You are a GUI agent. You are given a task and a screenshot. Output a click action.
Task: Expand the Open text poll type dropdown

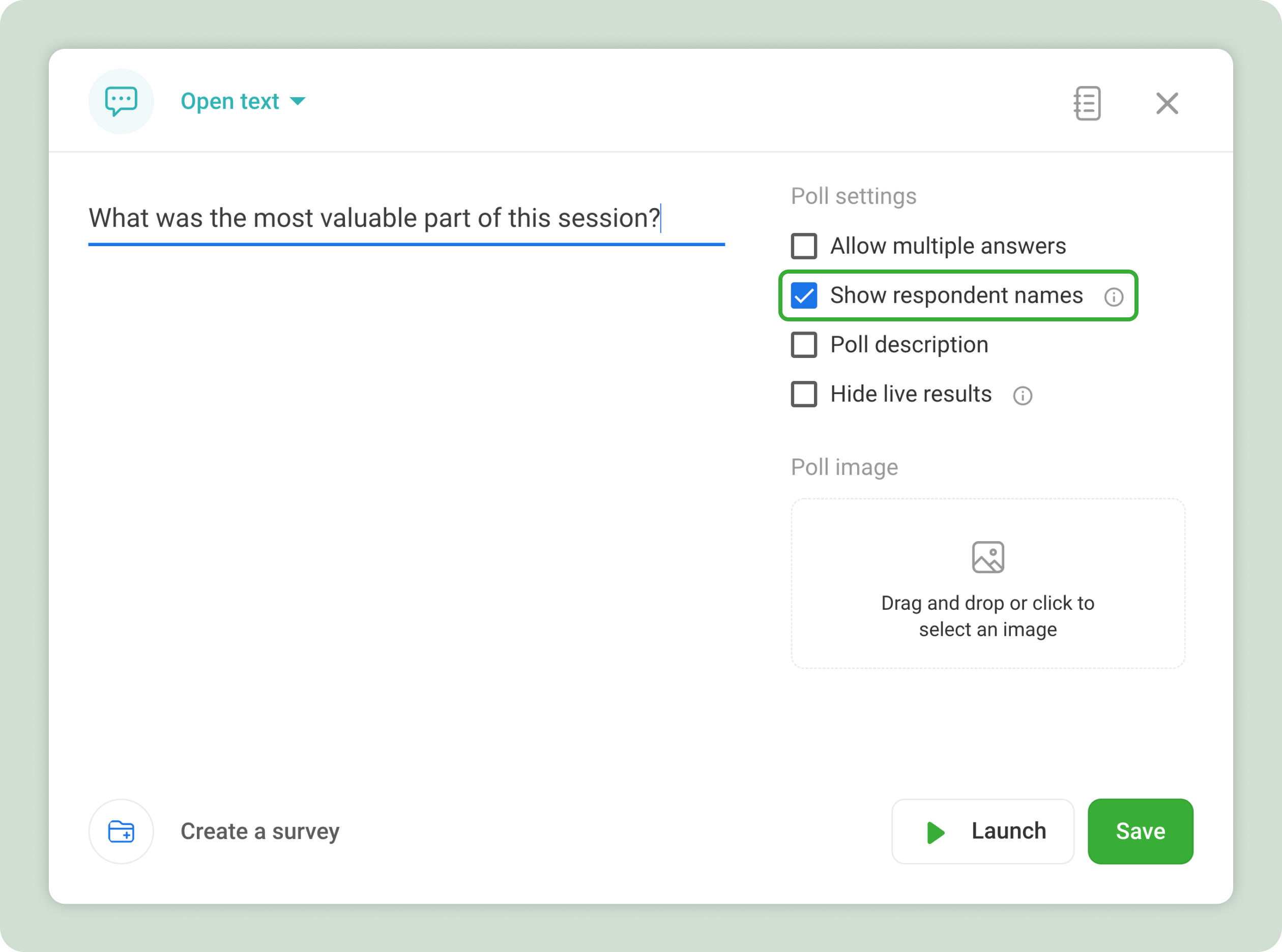click(x=243, y=101)
